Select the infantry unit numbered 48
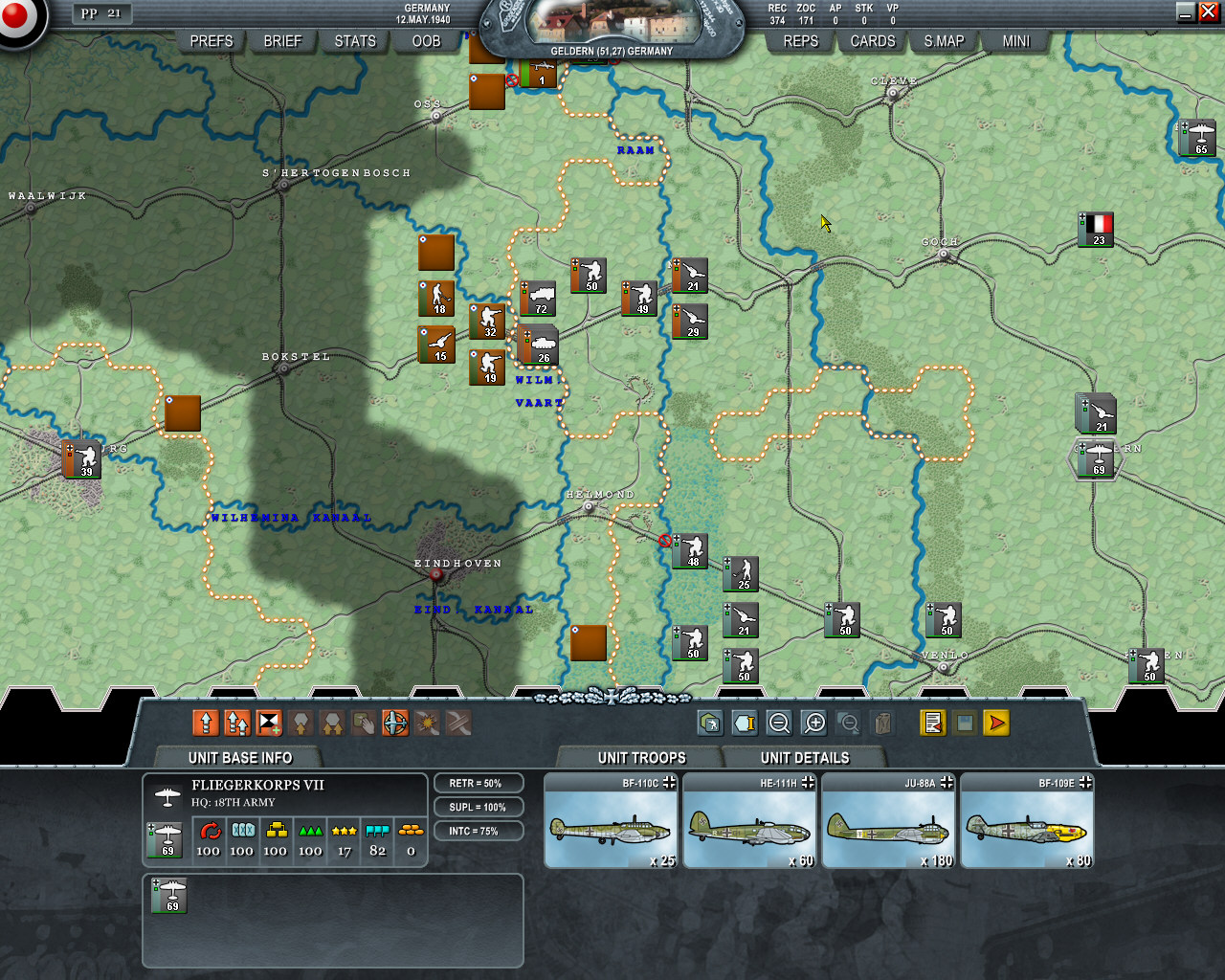 pos(690,550)
